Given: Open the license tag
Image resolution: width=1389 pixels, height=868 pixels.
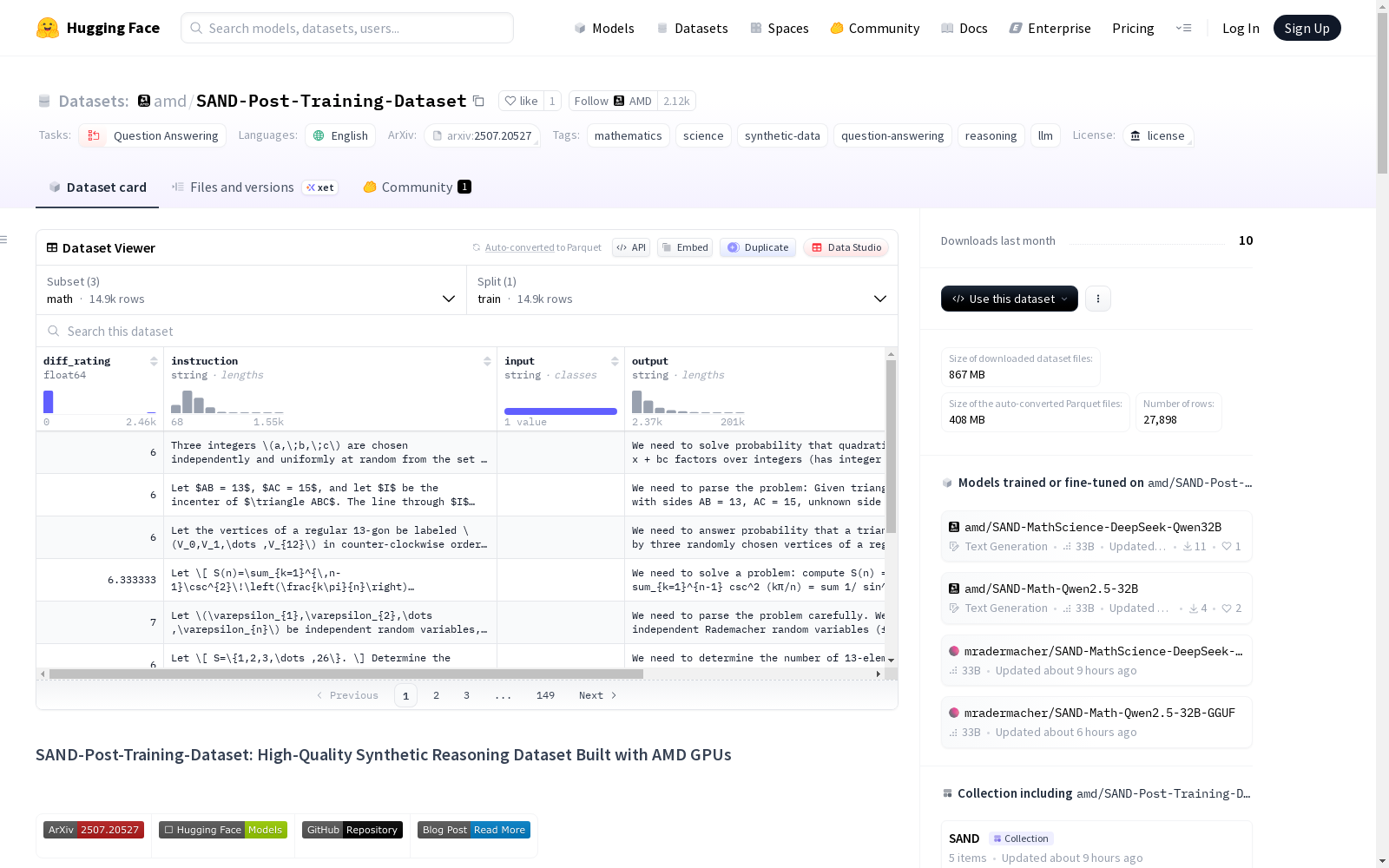Looking at the screenshot, I should tap(1158, 135).
